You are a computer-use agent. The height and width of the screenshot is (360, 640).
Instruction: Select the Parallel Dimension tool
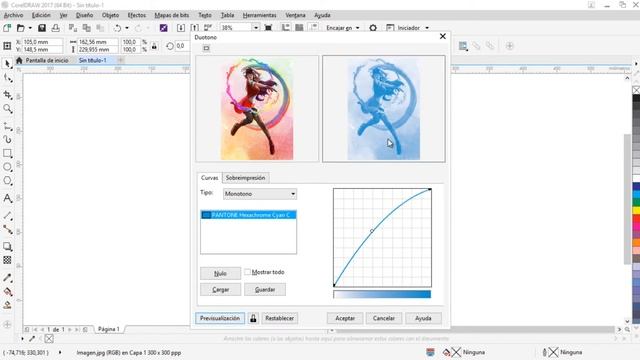(x=7, y=216)
